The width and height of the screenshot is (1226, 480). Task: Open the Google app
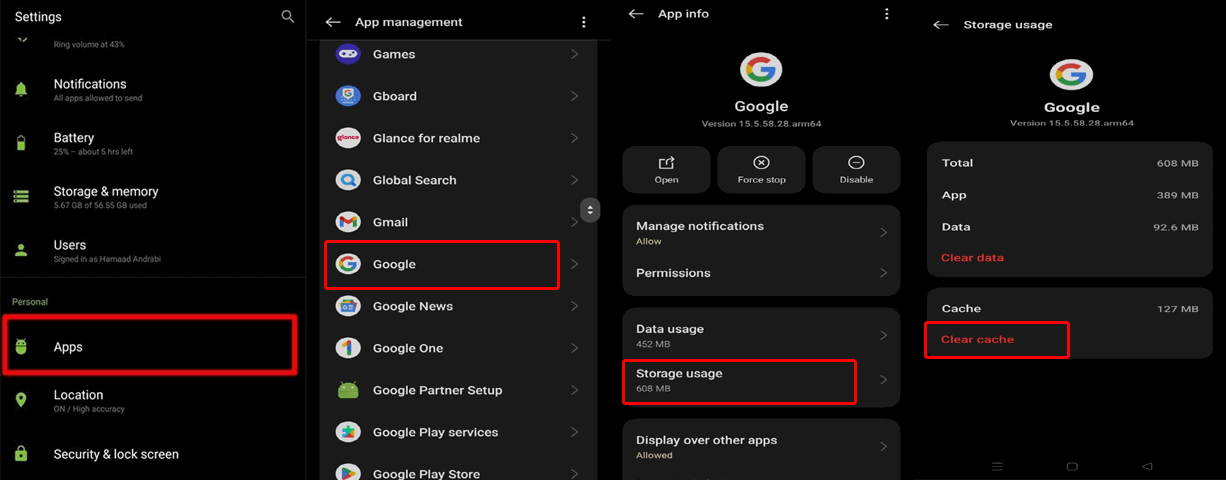pyautogui.click(x=666, y=169)
